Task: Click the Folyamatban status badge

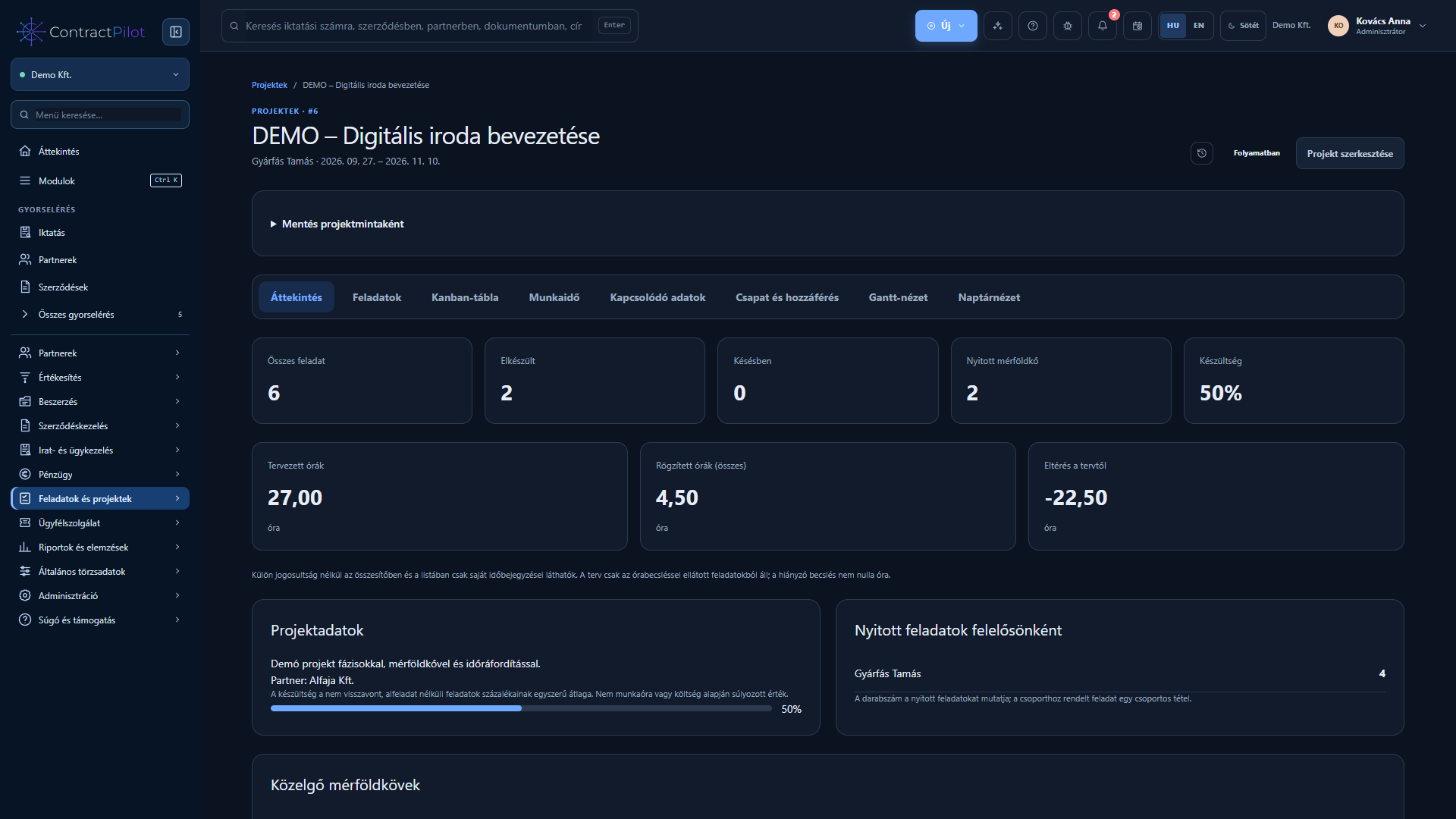Action: (1257, 153)
